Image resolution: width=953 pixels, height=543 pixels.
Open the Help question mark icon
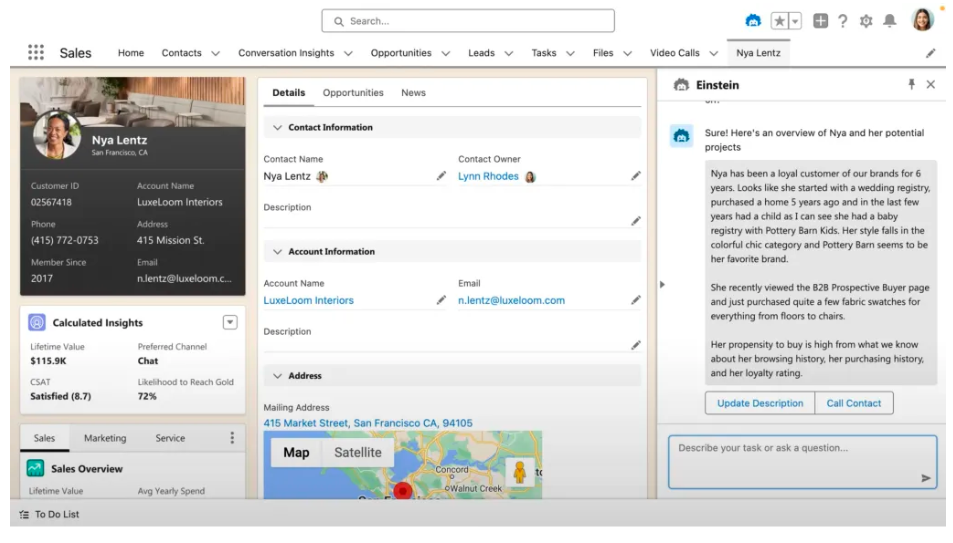[843, 21]
